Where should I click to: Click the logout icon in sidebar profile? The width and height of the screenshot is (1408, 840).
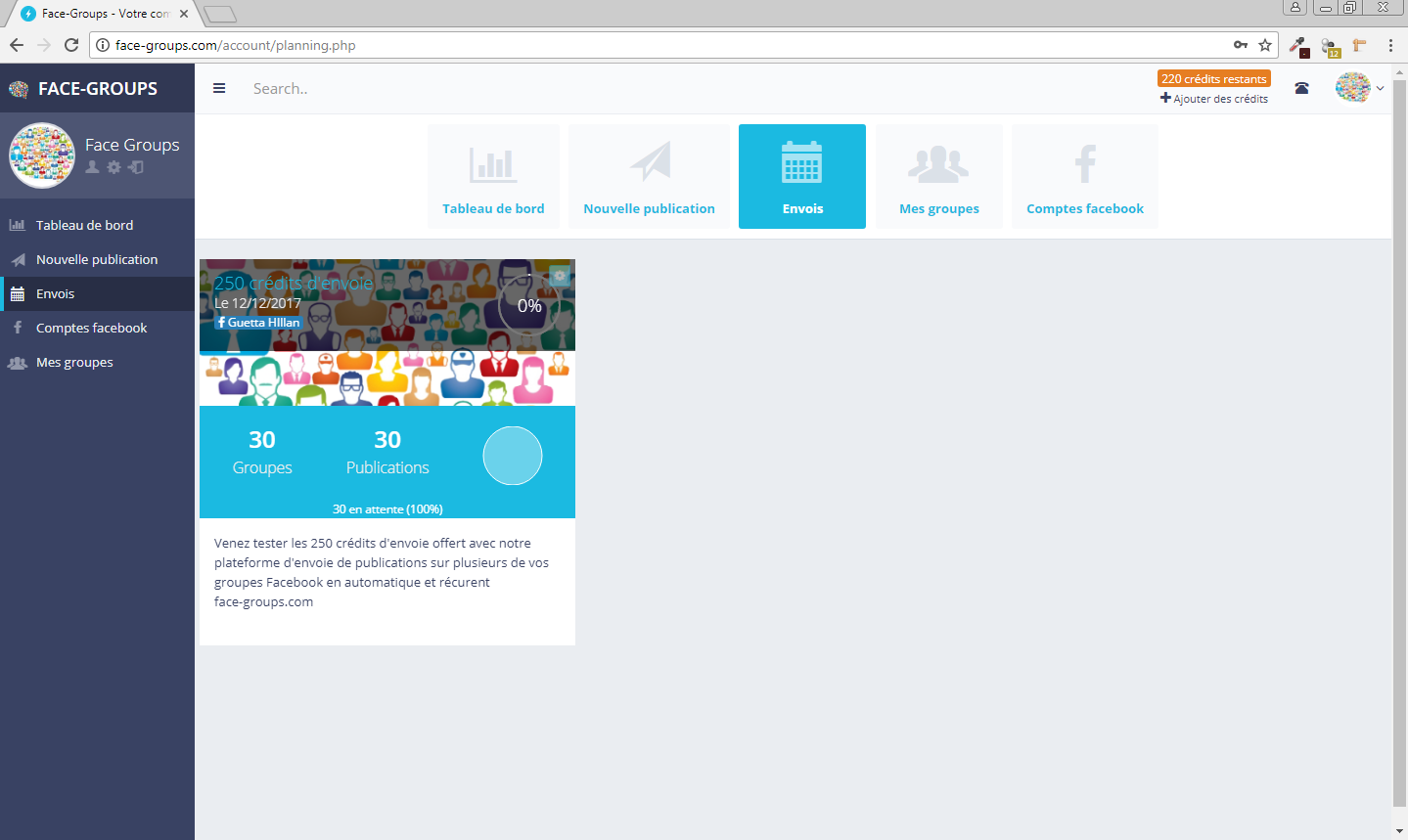coord(136,167)
